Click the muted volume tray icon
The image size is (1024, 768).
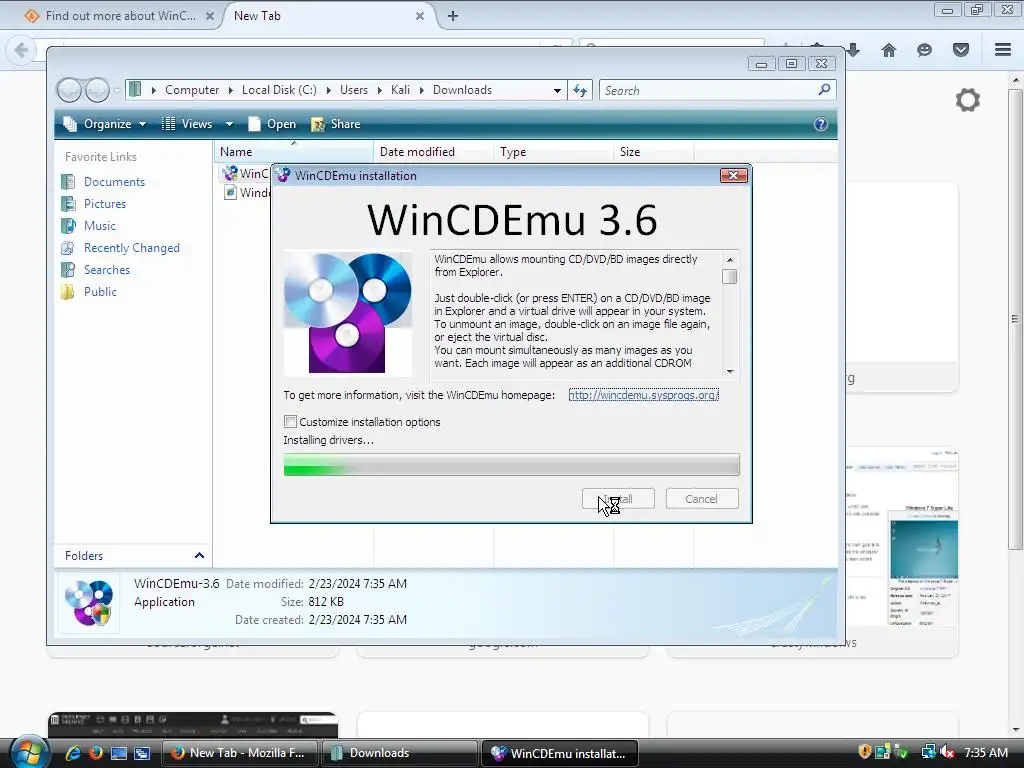946,752
